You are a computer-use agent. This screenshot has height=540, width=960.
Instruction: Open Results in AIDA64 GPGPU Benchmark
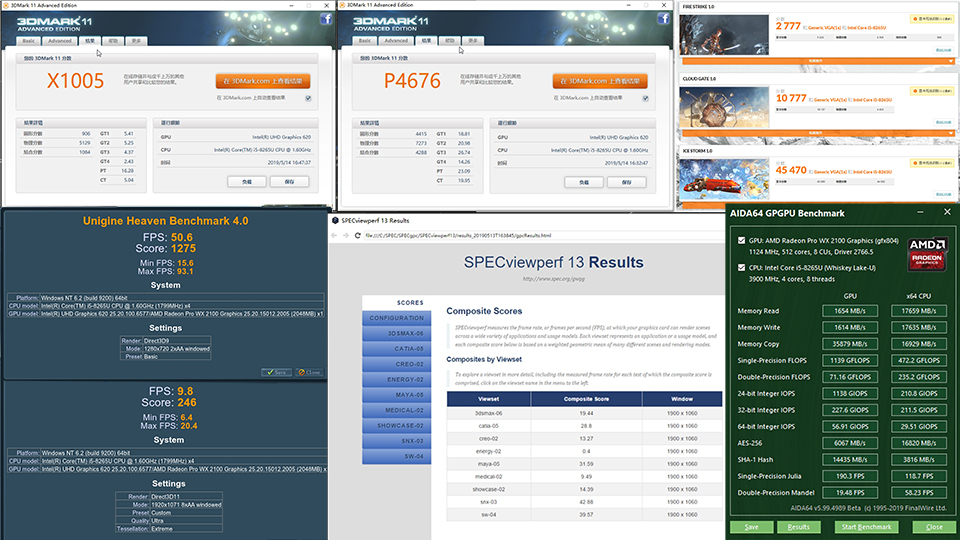[798, 527]
